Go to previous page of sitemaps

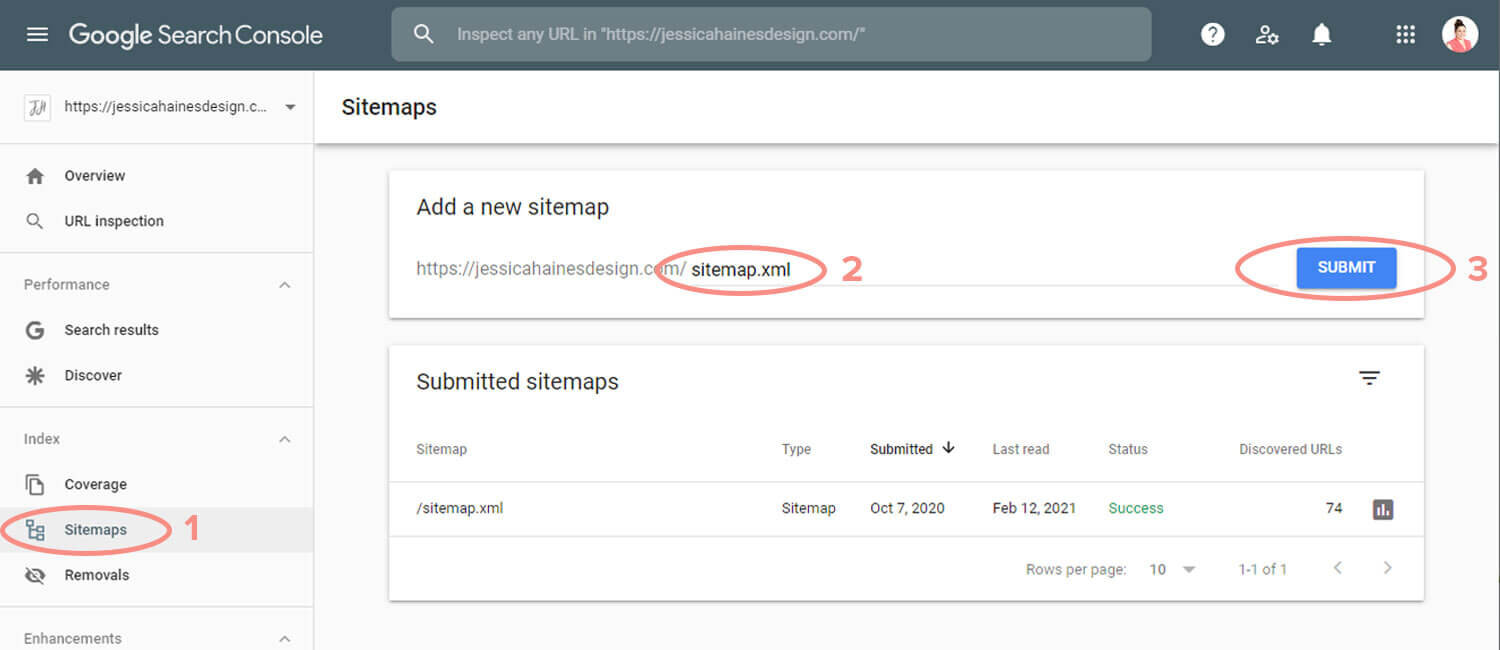1337,568
